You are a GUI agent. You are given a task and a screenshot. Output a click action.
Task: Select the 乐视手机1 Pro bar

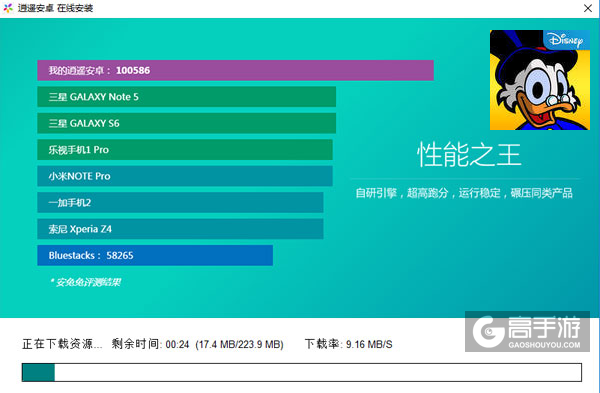point(185,149)
